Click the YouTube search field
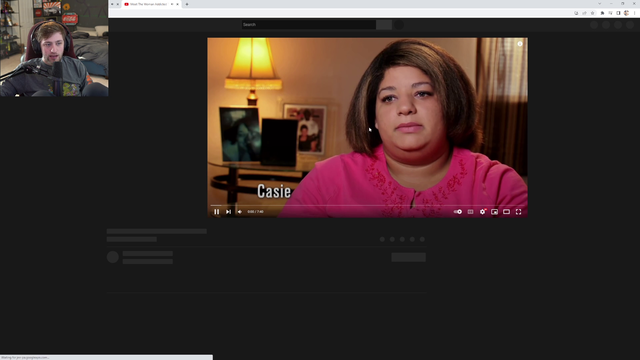This screenshot has width=640, height=360. click(308, 24)
